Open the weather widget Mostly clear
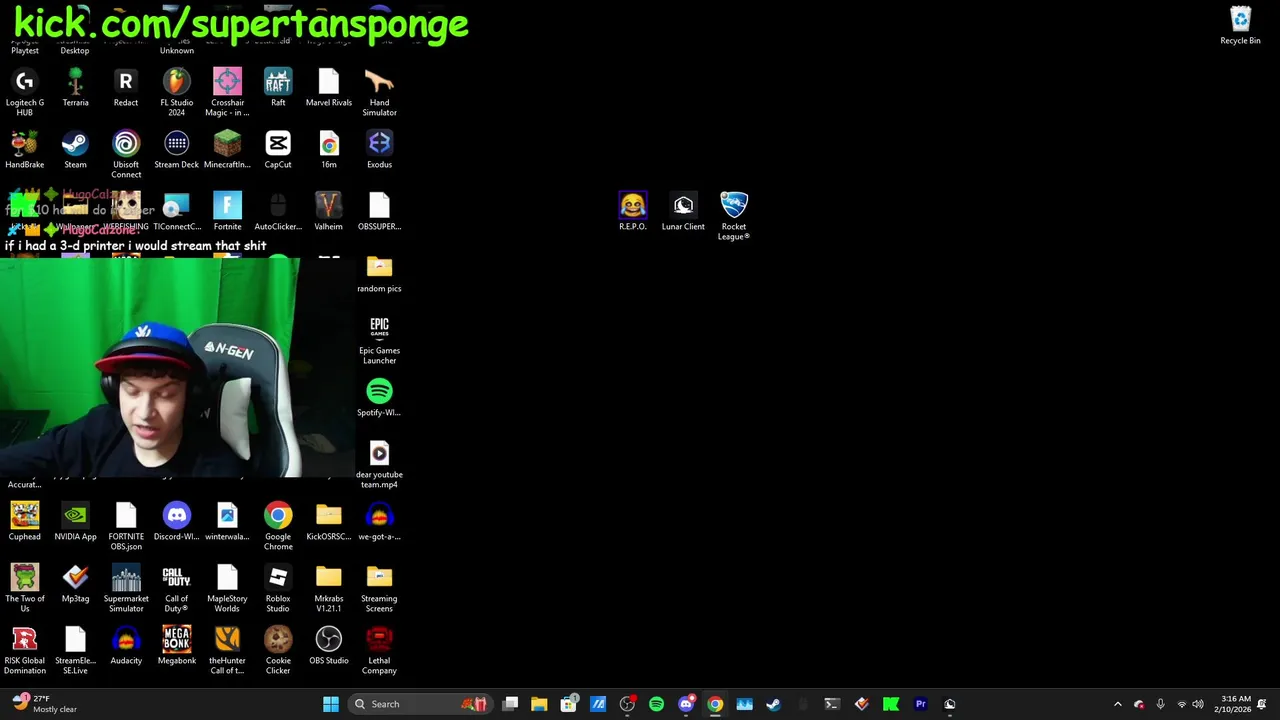Viewport: 1280px width, 720px height. [44, 704]
